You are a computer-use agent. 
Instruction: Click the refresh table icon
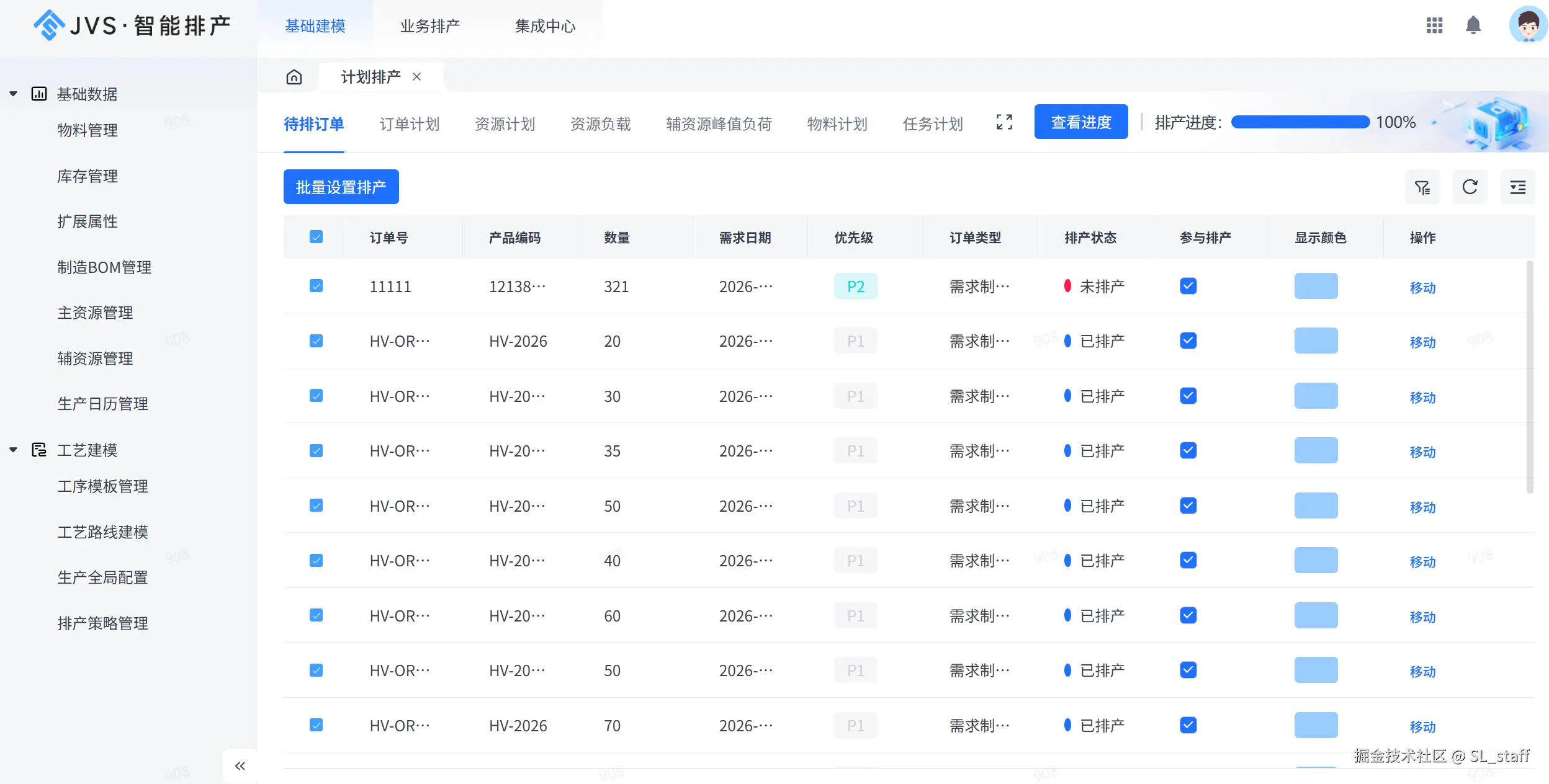click(x=1470, y=187)
